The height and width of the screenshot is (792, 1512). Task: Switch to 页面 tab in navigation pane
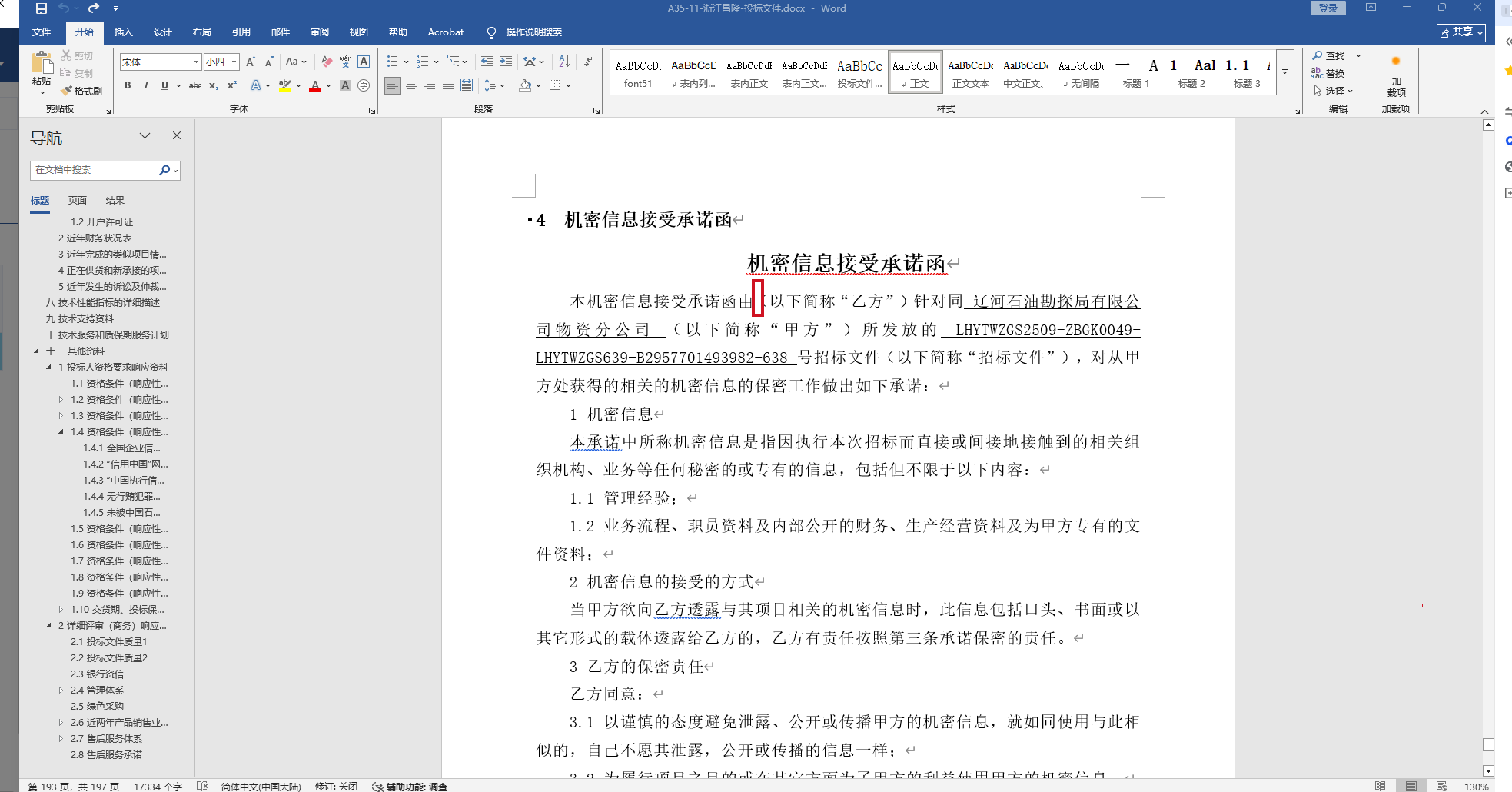[78, 200]
